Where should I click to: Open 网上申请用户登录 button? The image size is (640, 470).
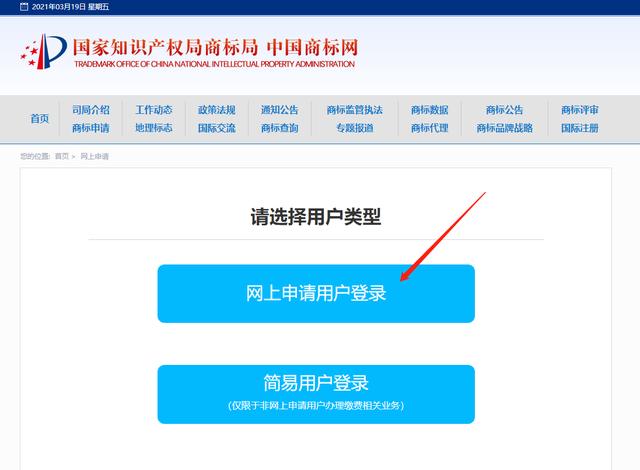[x=316, y=293]
